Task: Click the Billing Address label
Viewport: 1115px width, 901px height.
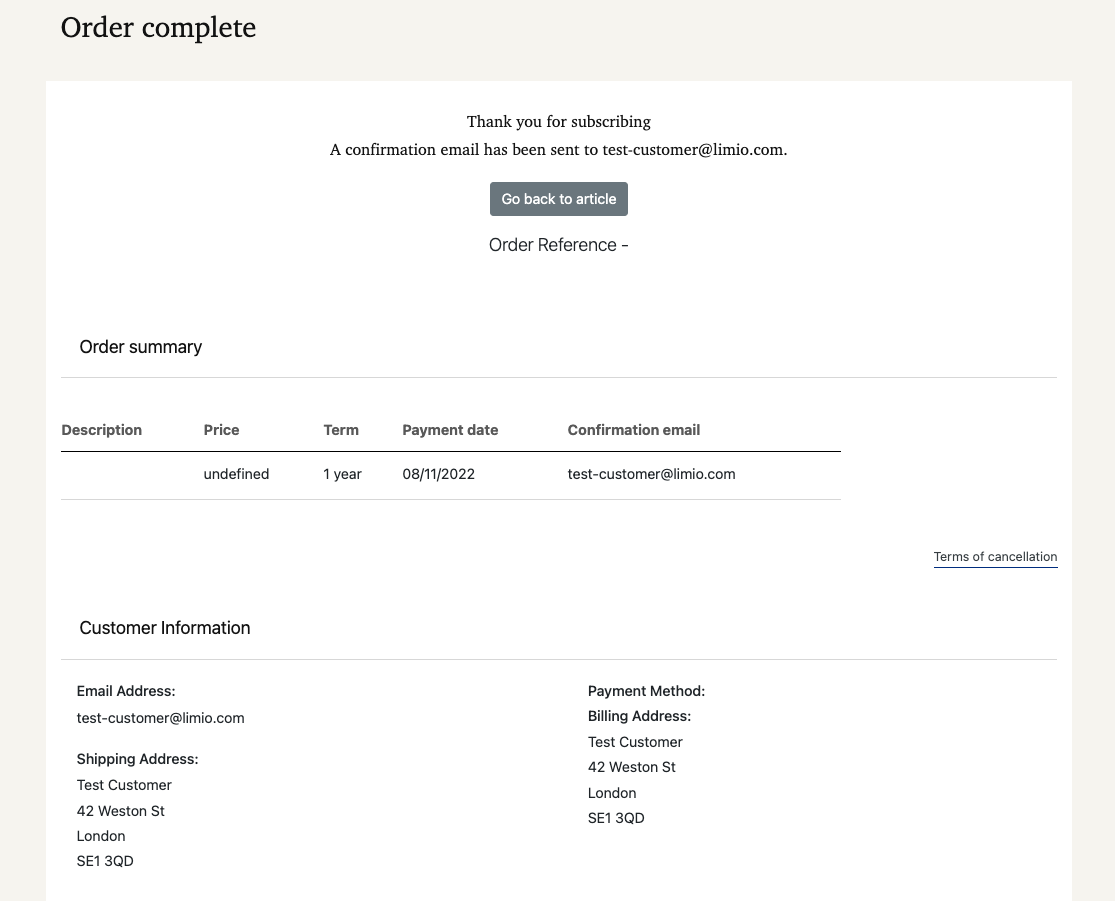Action: [639, 716]
